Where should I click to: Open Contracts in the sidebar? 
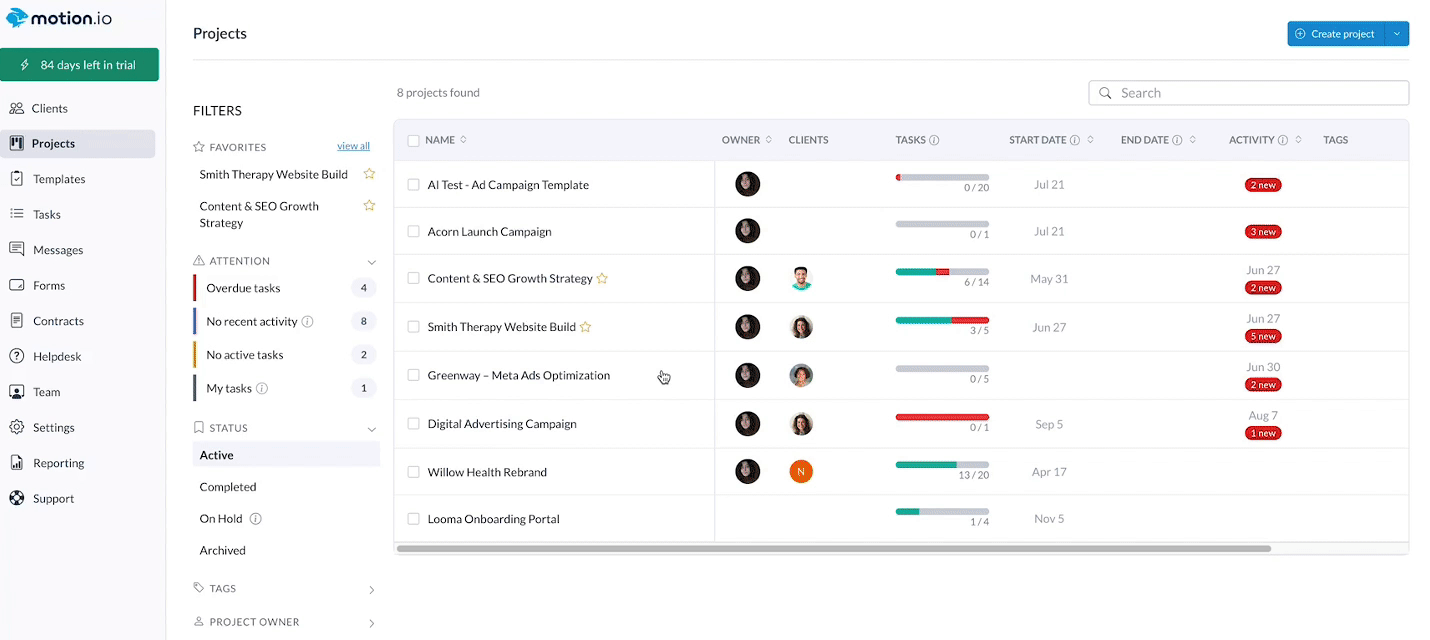pos(56,320)
